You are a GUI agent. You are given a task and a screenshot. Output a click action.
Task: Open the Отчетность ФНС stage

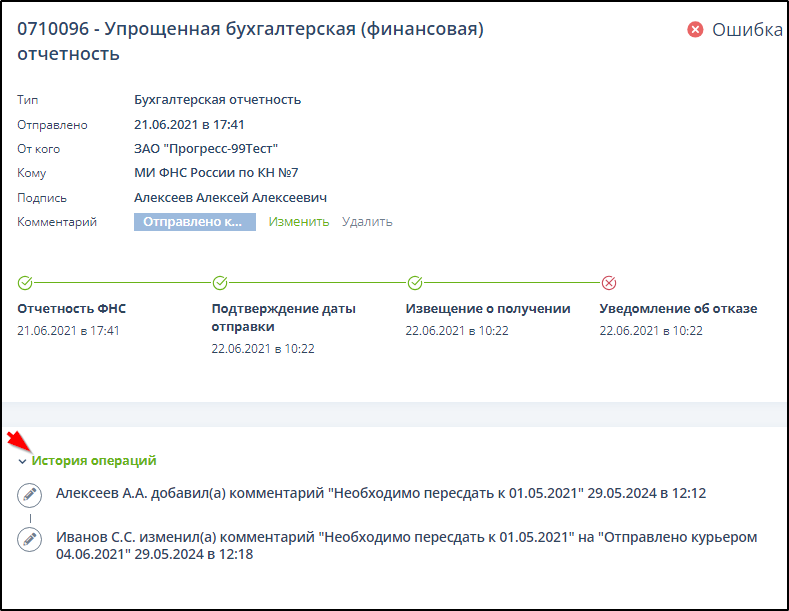pyautogui.click(x=72, y=309)
